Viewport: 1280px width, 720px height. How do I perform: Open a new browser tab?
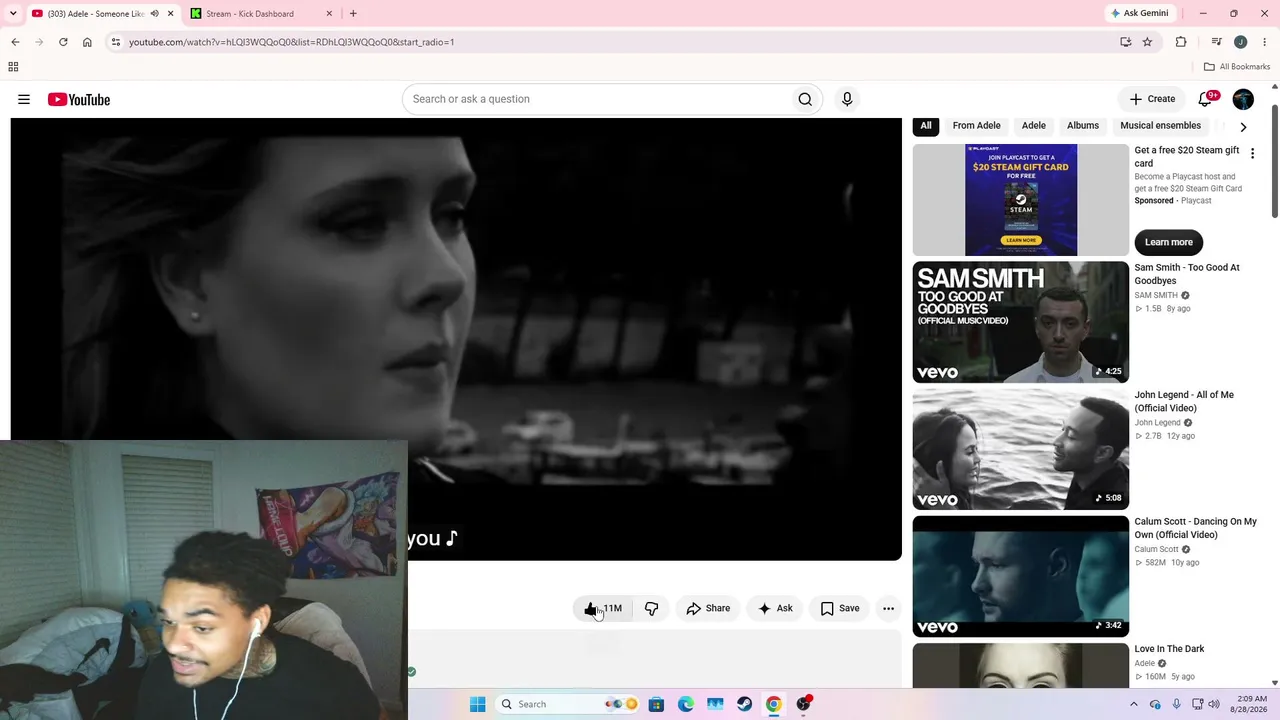coord(353,14)
